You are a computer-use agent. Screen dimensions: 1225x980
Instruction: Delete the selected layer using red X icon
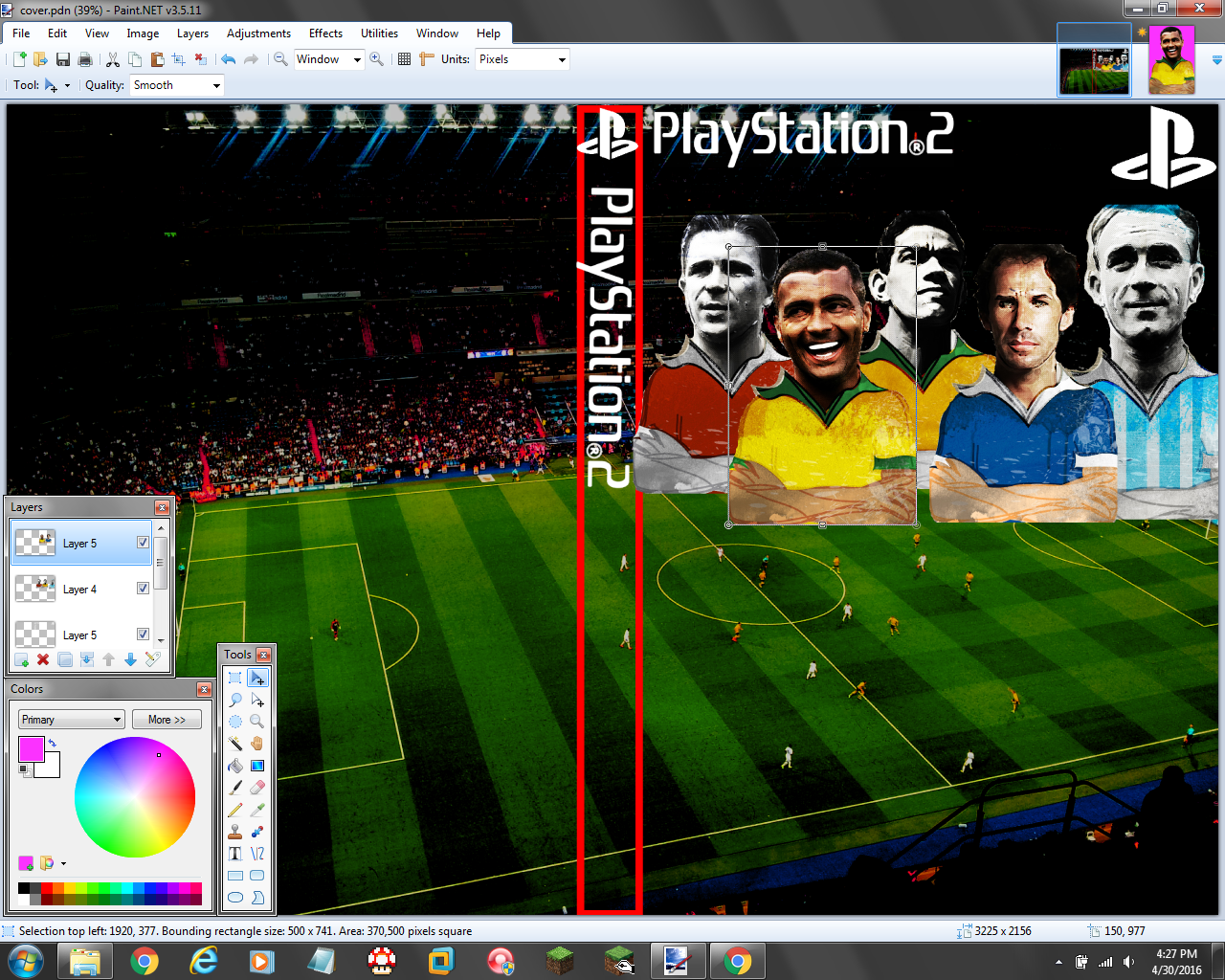point(42,659)
